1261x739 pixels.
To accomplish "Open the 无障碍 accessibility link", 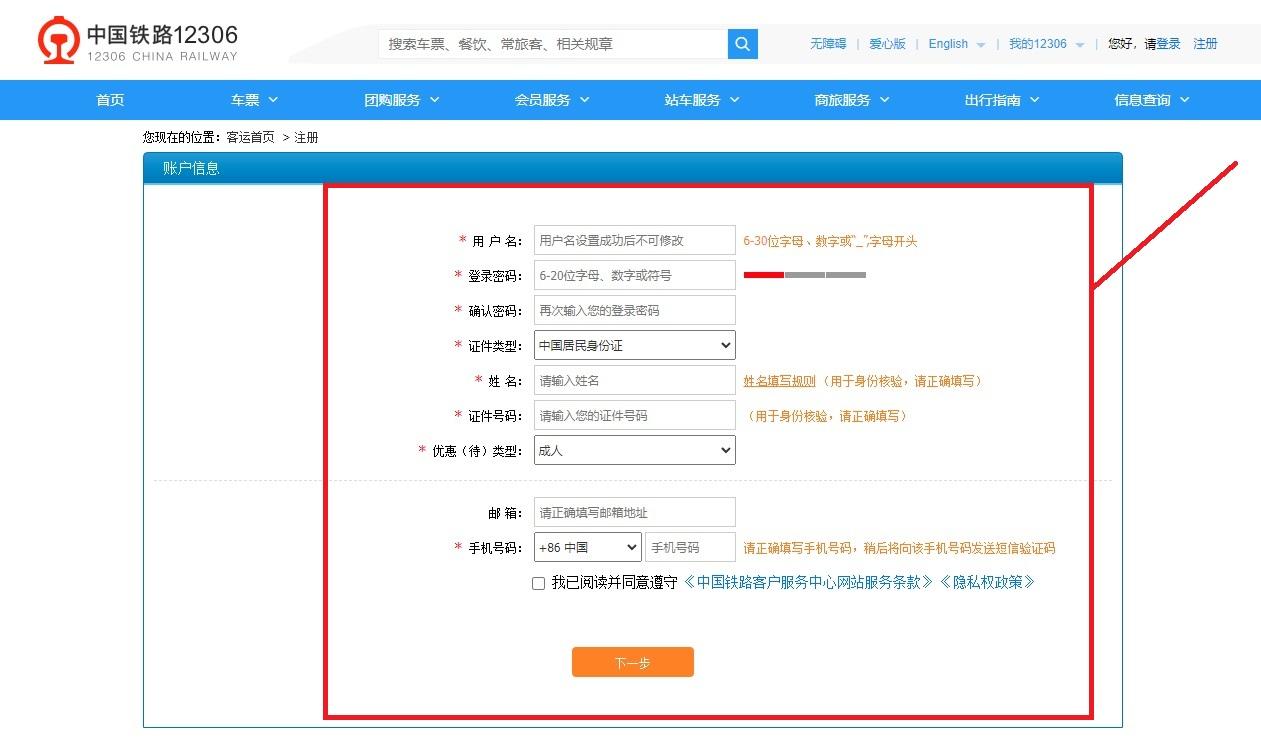I will pyautogui.click(x=827, y=44).
